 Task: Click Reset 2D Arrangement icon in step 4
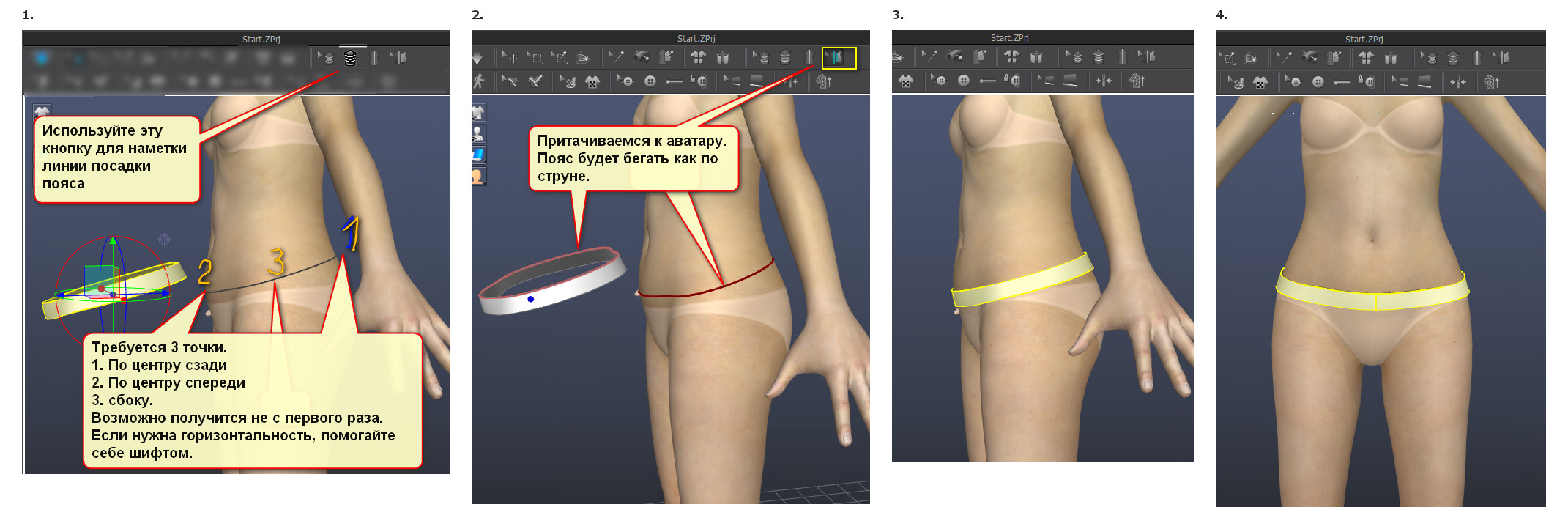point(1366,58)
